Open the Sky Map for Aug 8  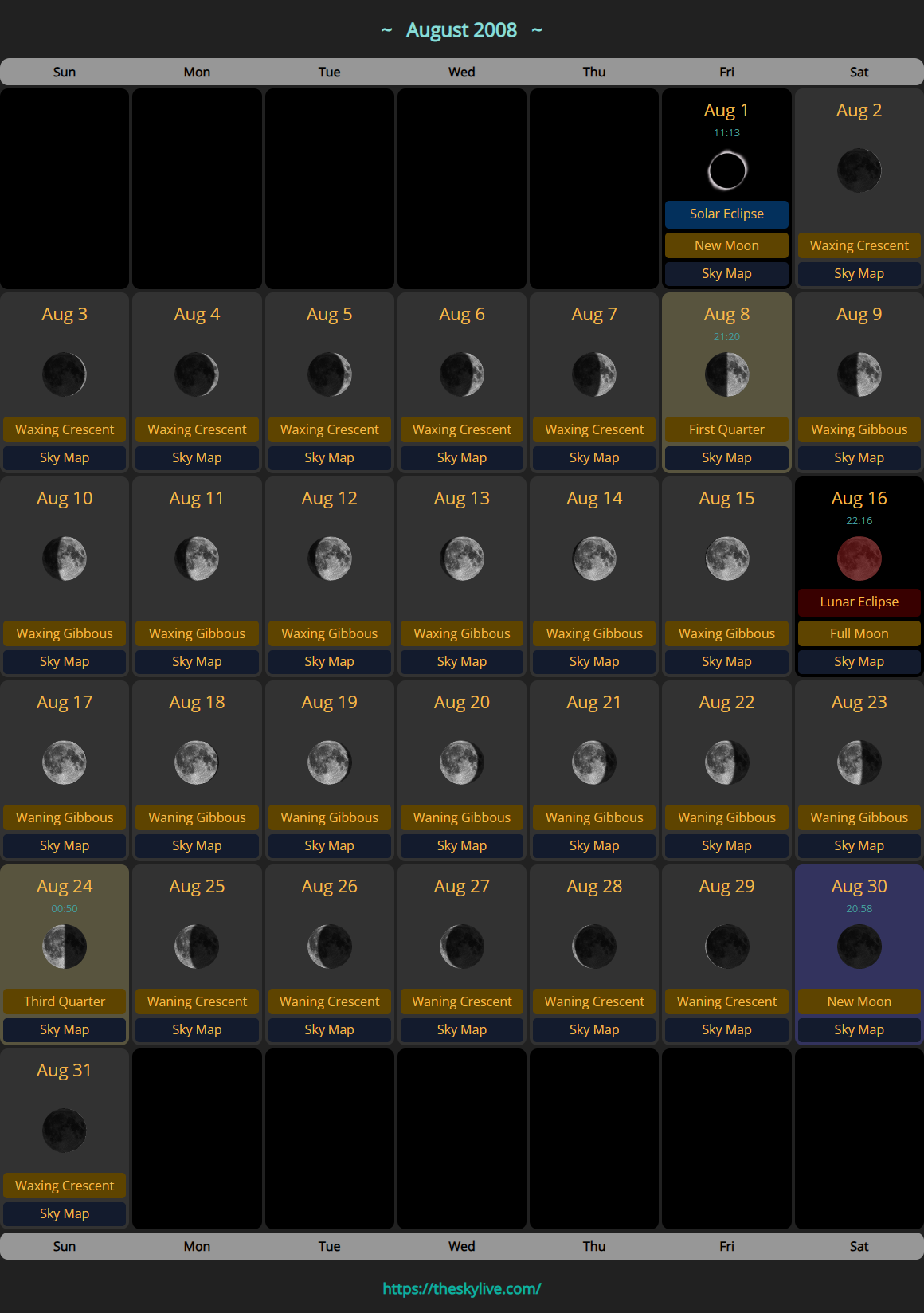pyautogui.click(x=726, y=457)
